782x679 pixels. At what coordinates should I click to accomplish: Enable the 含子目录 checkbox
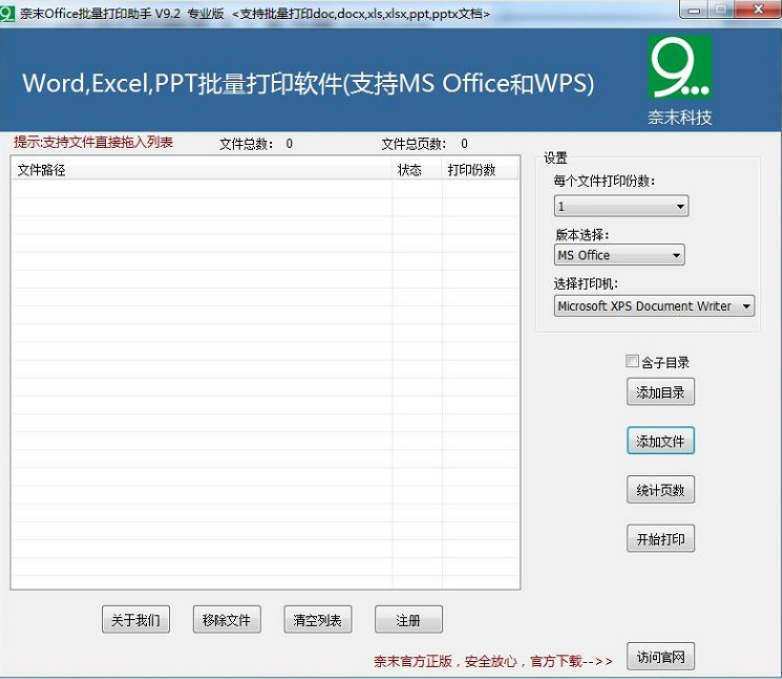(x=632, y=361)
